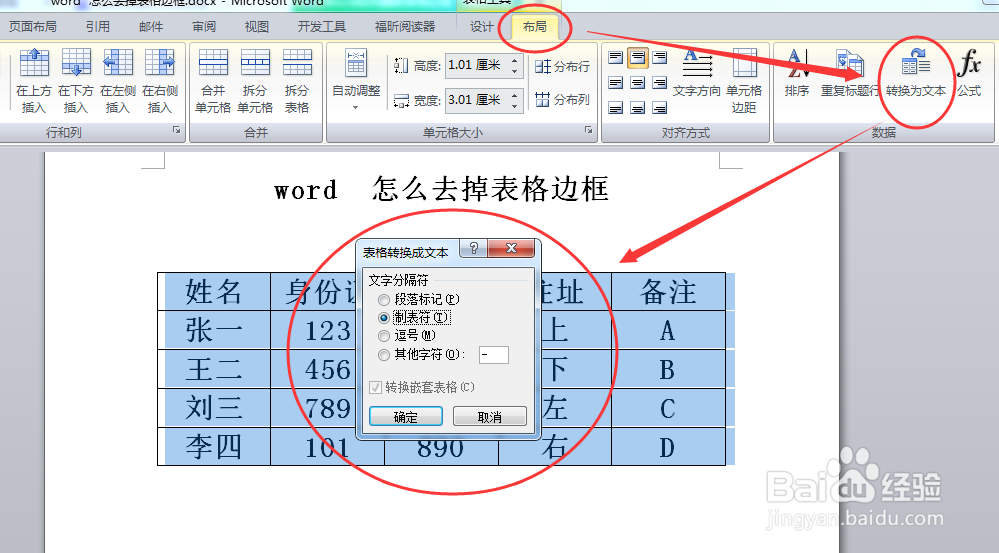
Task: Close the 表格转换成文本 dialog
Action: click(x=511, y=248)
